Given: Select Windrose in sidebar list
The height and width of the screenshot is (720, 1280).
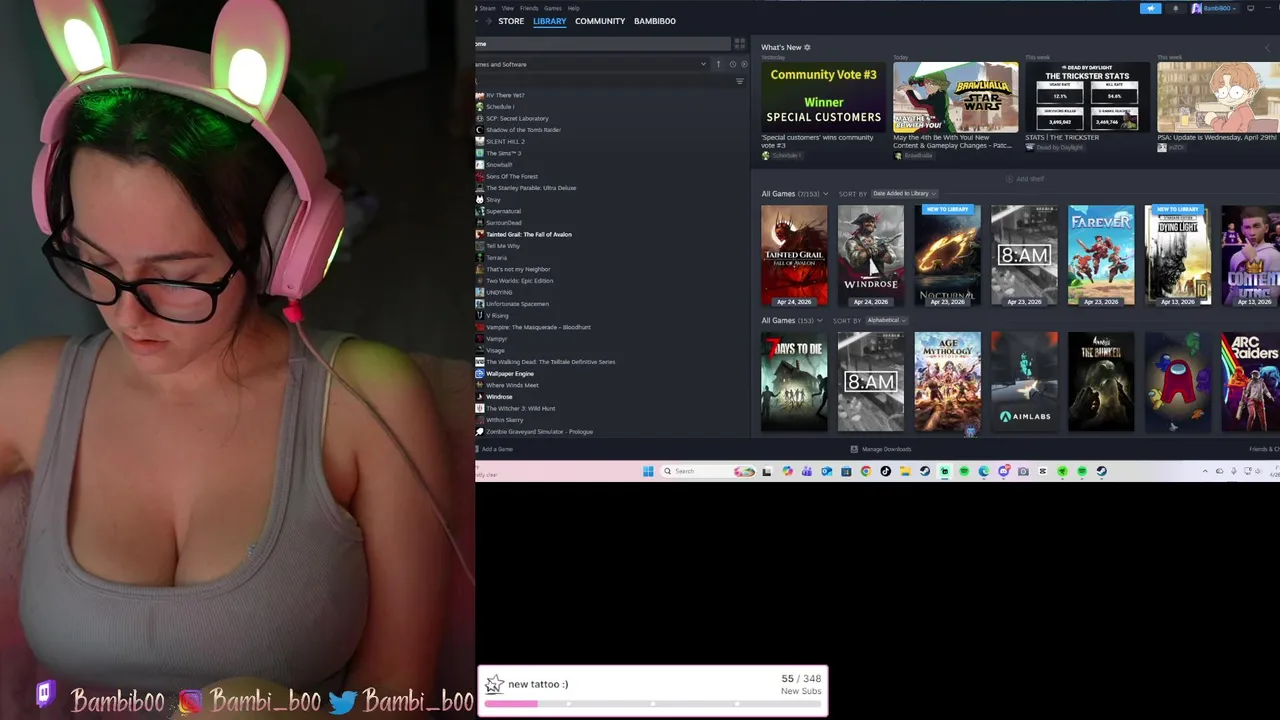Looking at the screenshot, I should [499, 397].
